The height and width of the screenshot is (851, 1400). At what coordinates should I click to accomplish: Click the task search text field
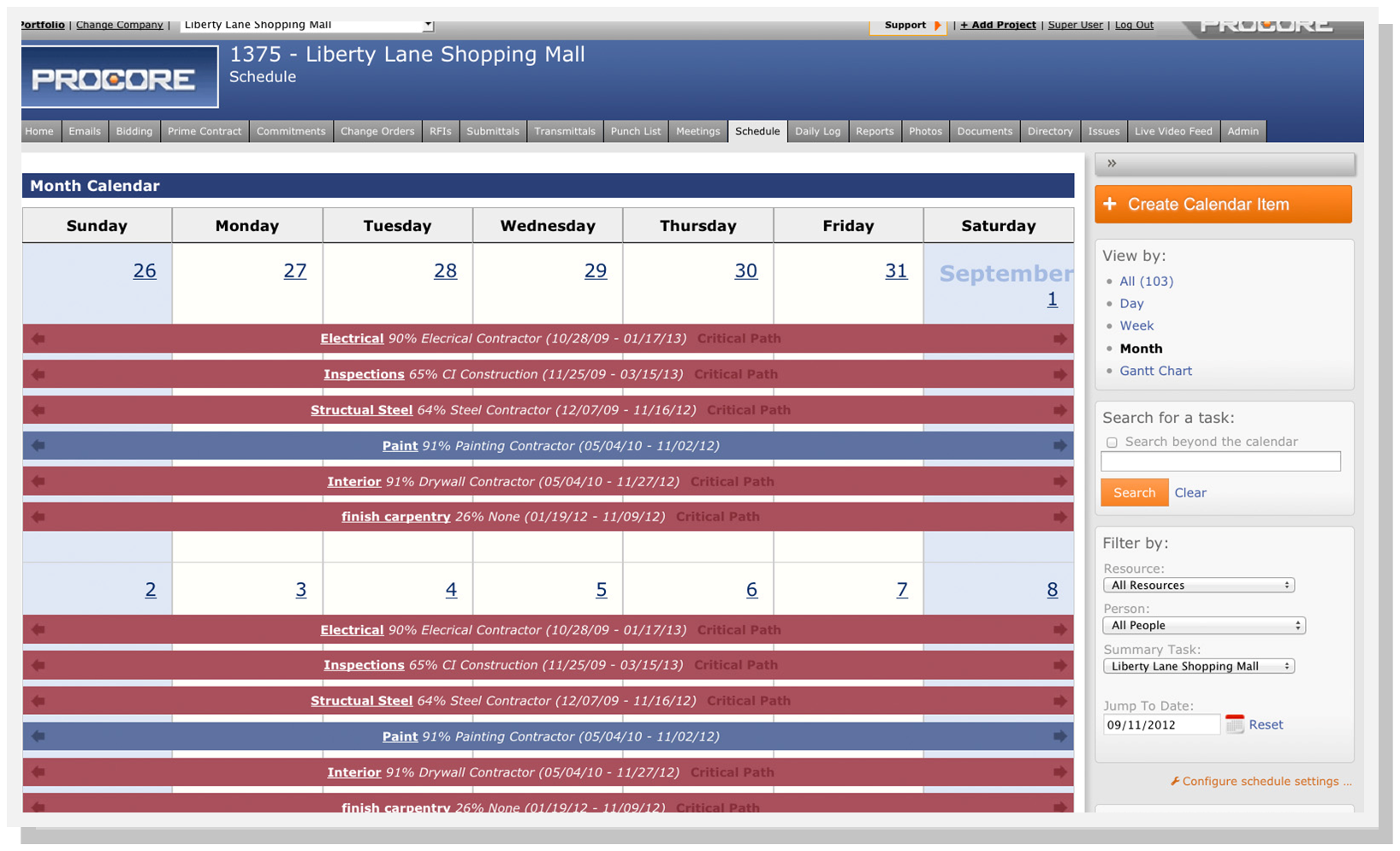[1220, 461]
